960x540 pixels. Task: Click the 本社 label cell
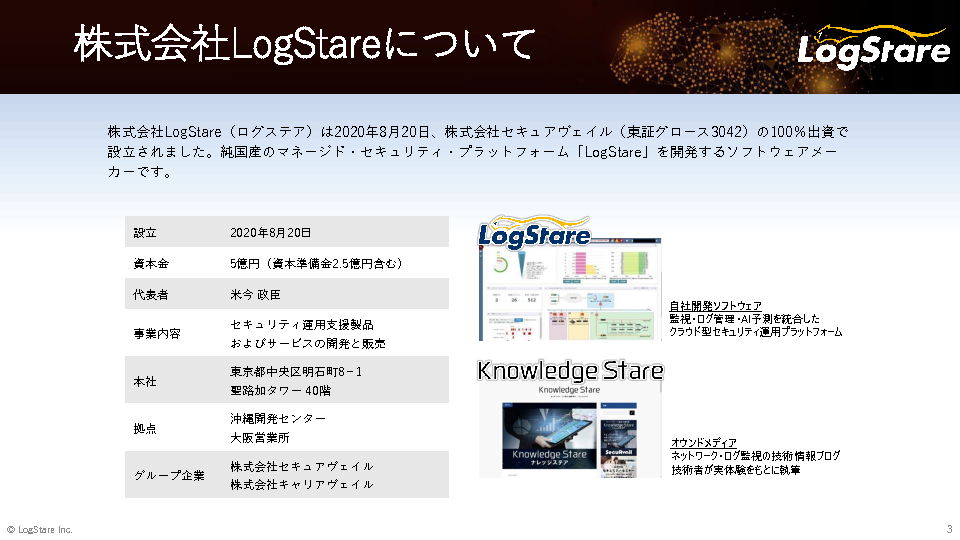pyautogui.click(x=146, y=381)
